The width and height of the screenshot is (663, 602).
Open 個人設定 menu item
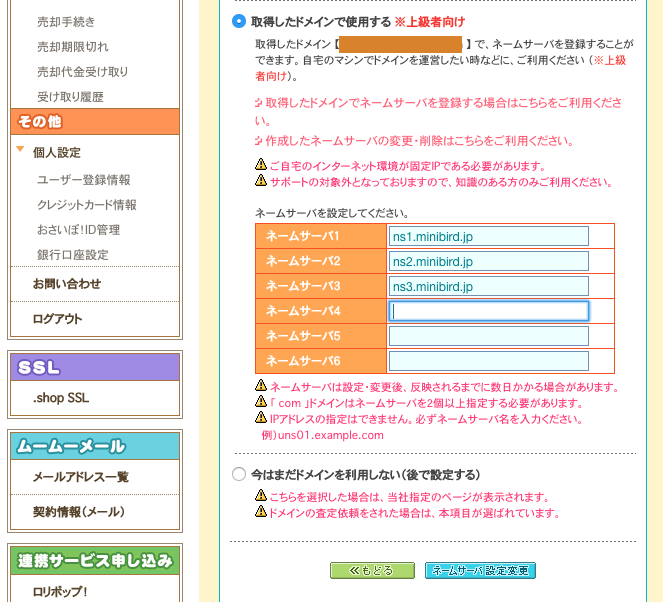[x=57, y=153]
